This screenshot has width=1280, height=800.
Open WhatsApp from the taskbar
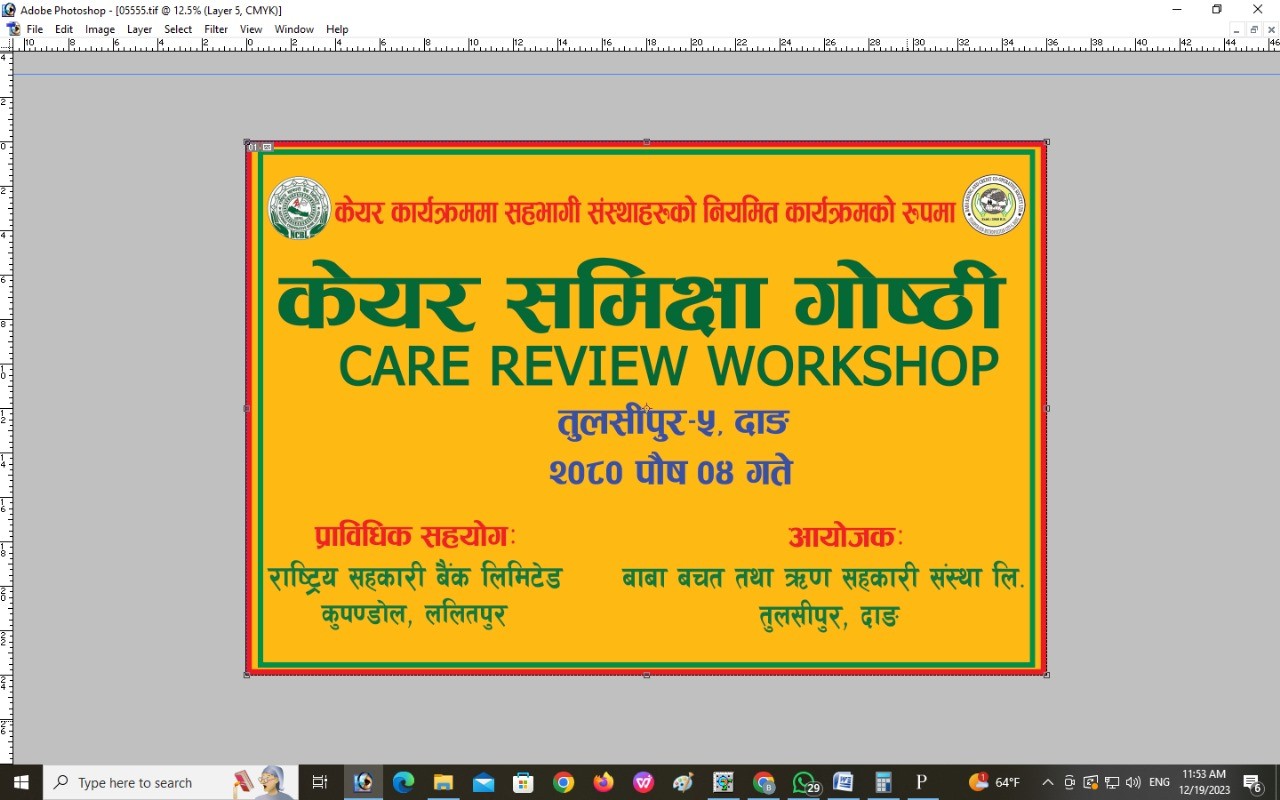[804, 782]
